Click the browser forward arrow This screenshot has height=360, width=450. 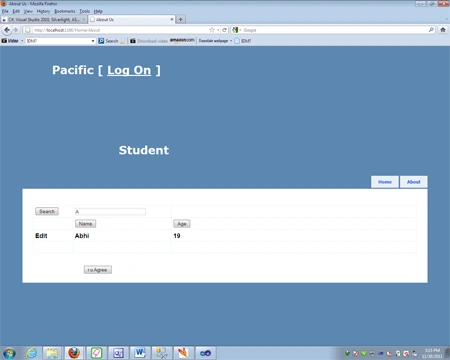click(15, 30)
